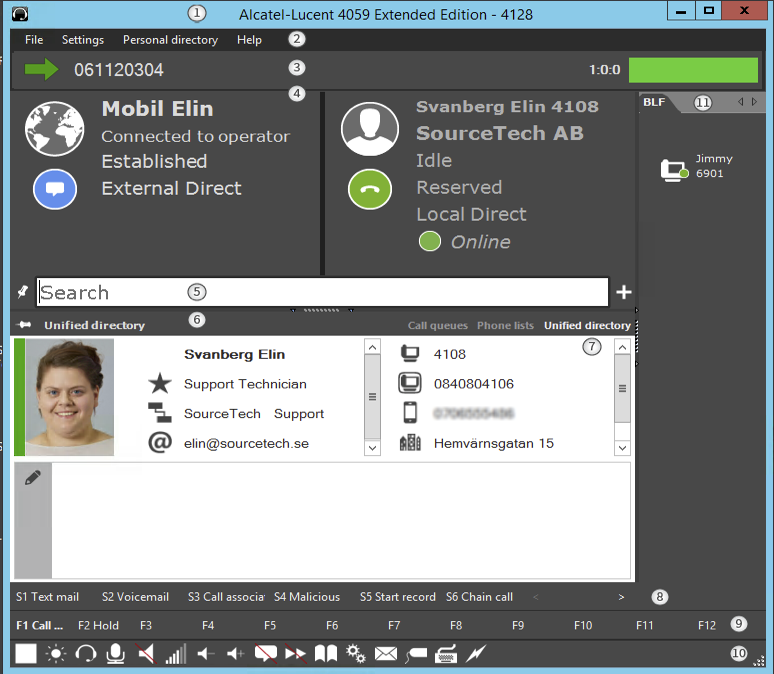Viewport: 774px width, 674px height.
Task: Click S4 Malicious softkey
Action: pos(307,597)
